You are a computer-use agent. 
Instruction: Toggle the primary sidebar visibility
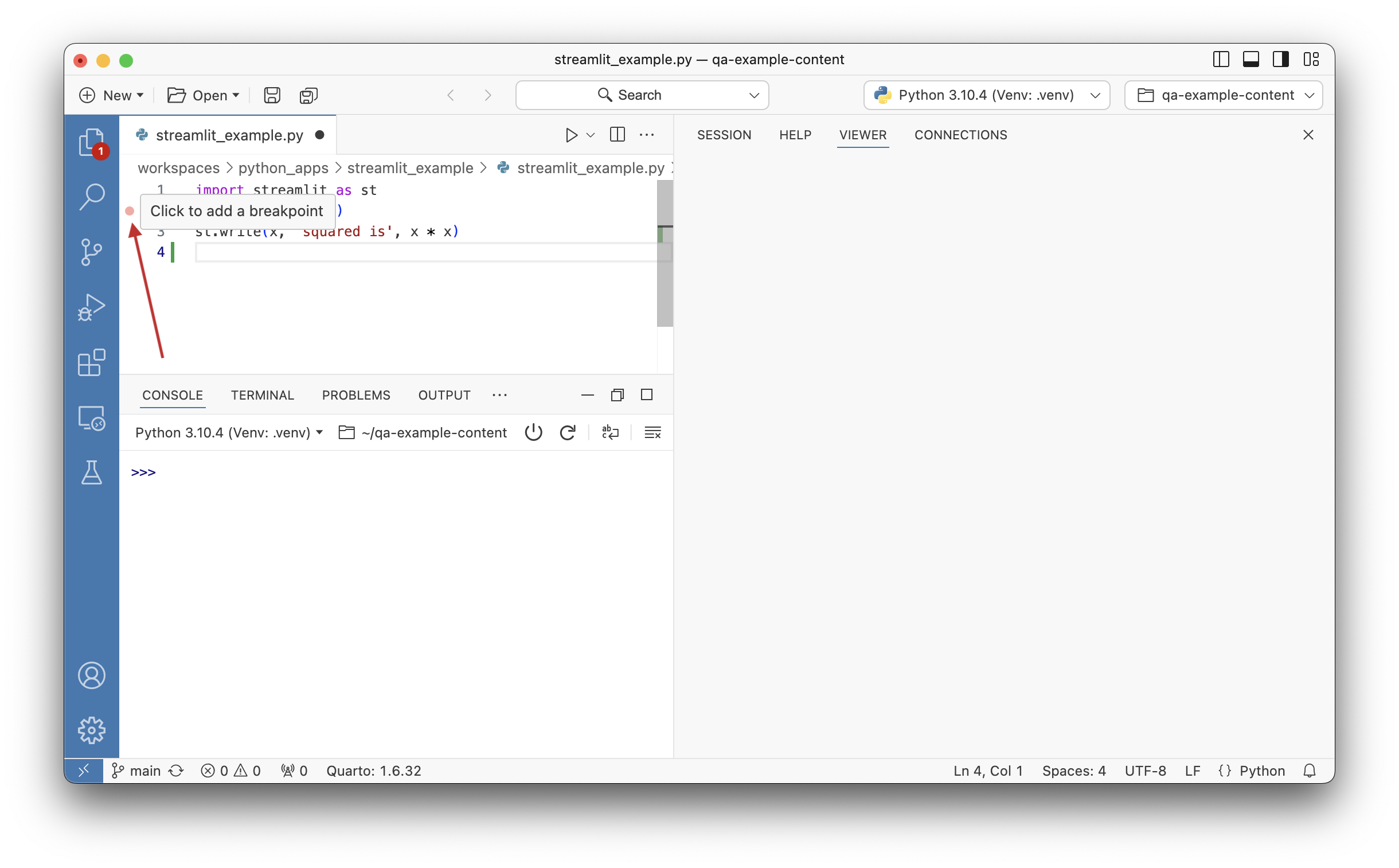click(x=1221, y=59)
